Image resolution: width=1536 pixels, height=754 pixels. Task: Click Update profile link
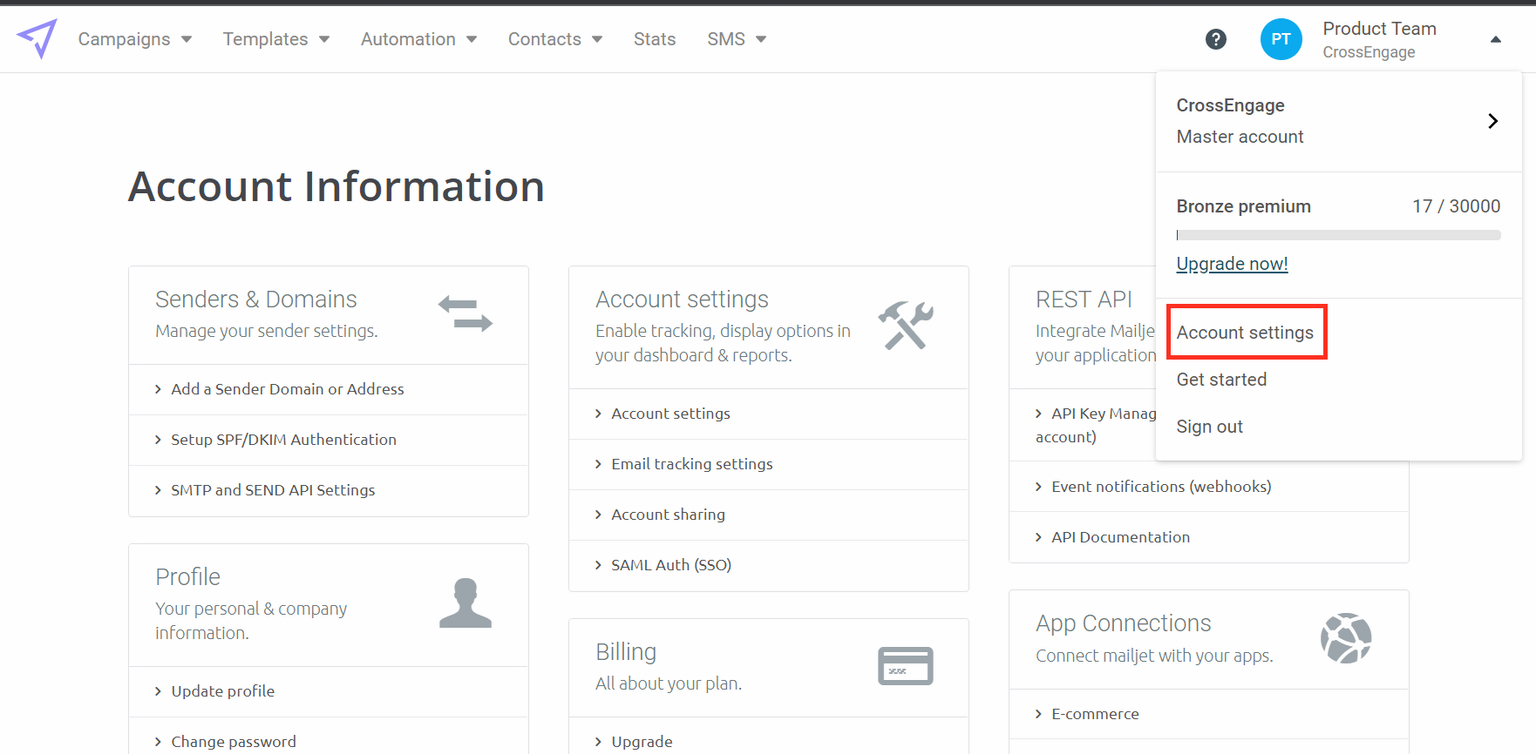pyautogui.click(x=223, y=691)
